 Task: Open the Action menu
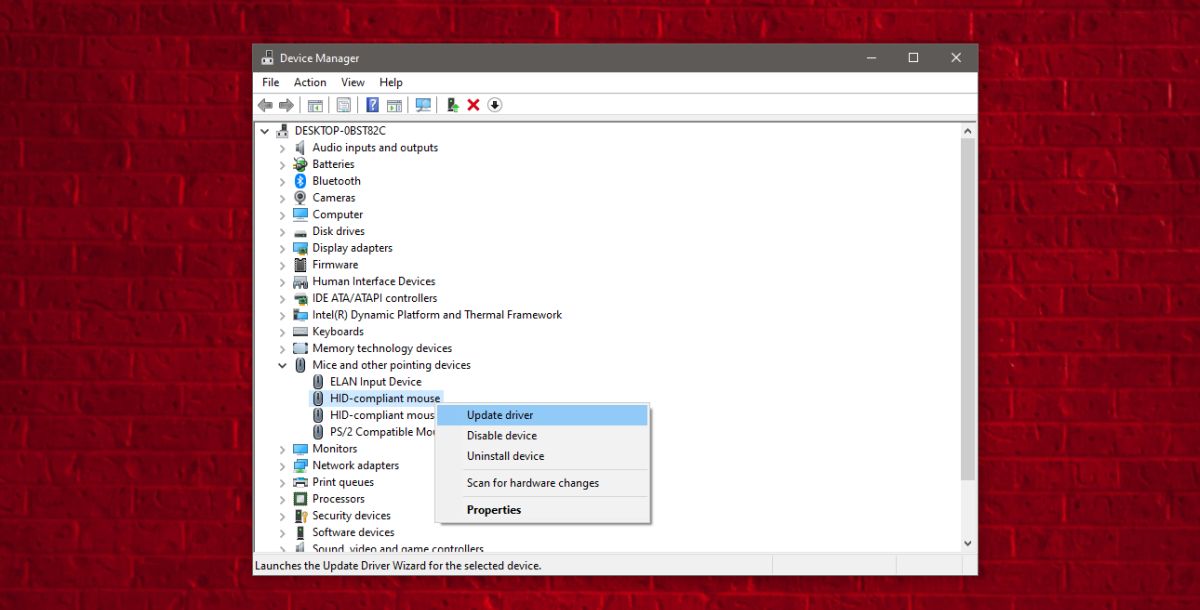point(310,82)
